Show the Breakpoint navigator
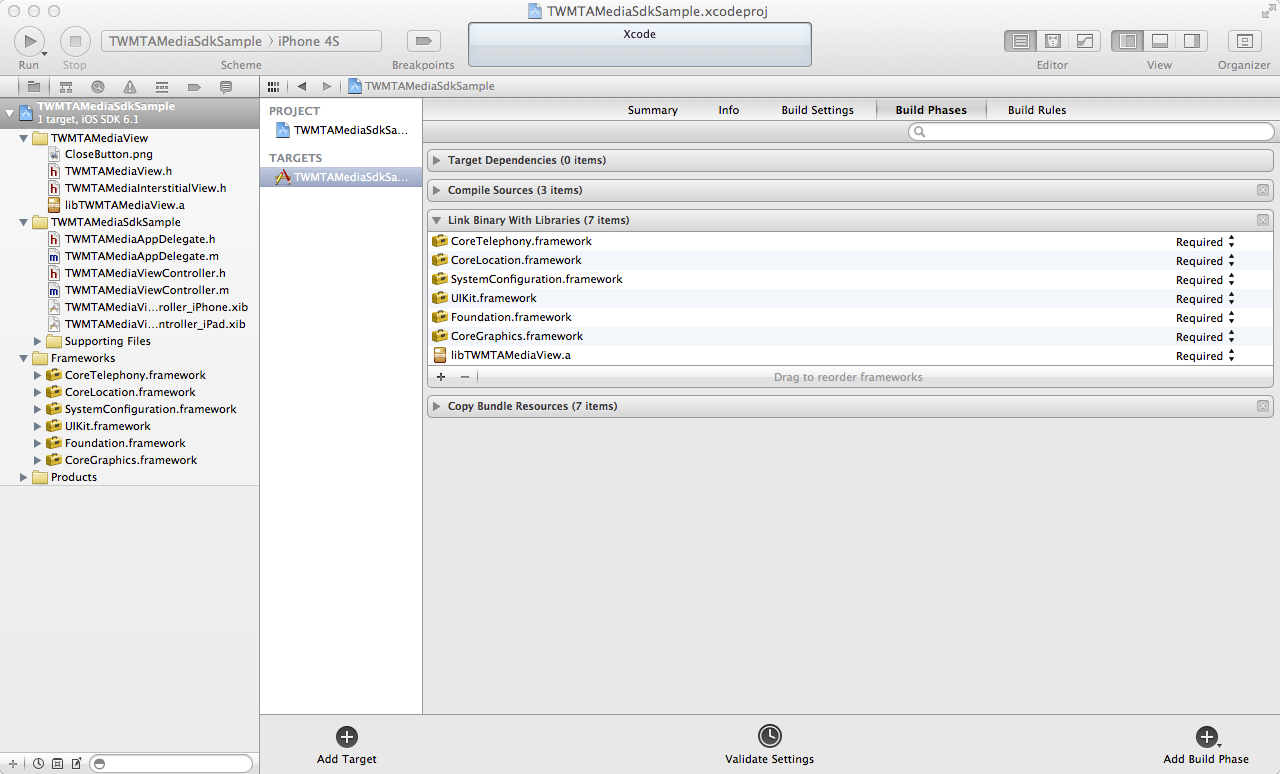The height and width of the screenshot is (774, 1280). [x=194, y=87]
